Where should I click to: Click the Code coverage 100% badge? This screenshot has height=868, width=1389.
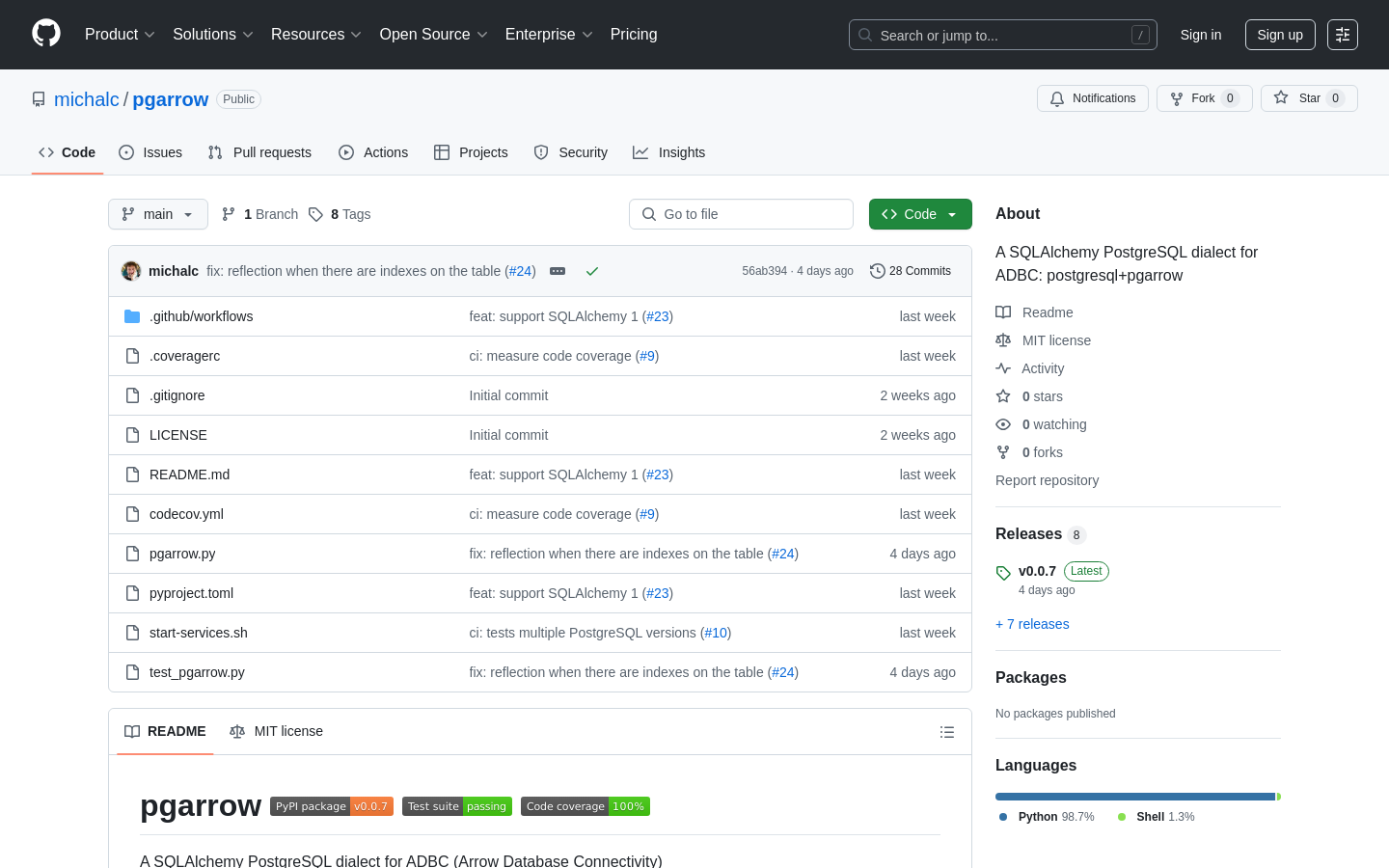coord(586,806)
